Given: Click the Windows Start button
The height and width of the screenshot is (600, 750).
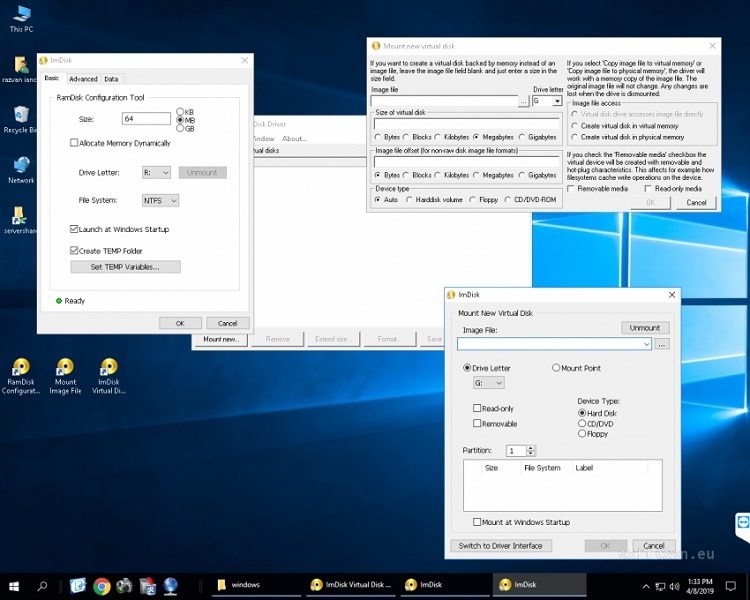Looking at the screenshot, I should tap(14, 586).
